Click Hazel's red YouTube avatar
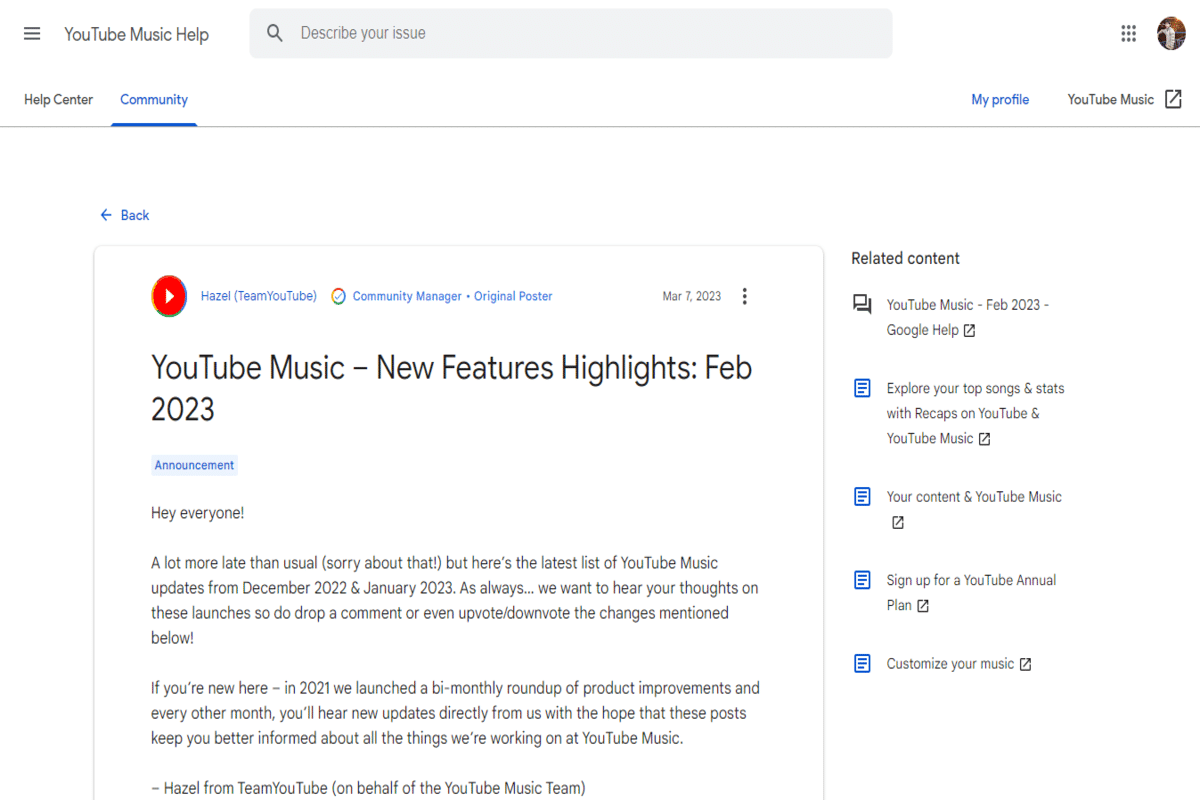The height and width of the screenshot is (800, 1200). (x=169, y=296)
